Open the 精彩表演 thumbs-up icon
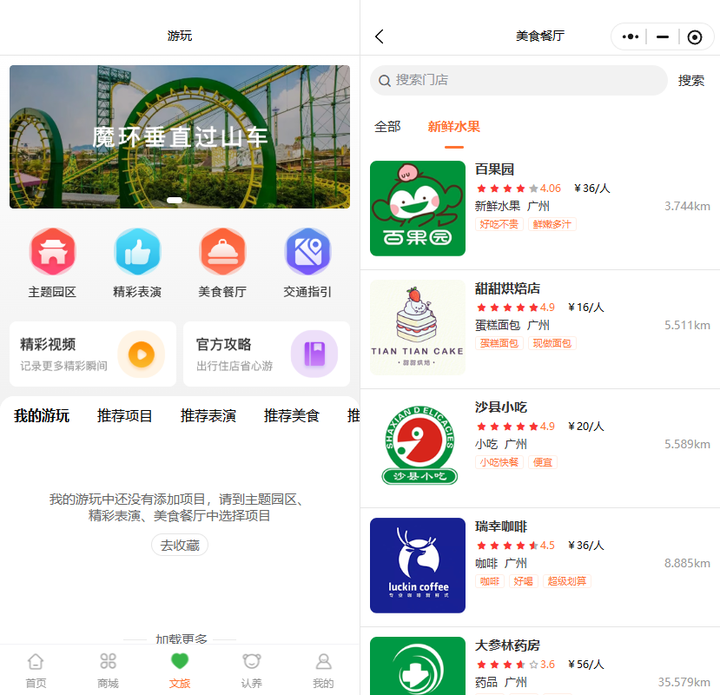 point(137,252)
